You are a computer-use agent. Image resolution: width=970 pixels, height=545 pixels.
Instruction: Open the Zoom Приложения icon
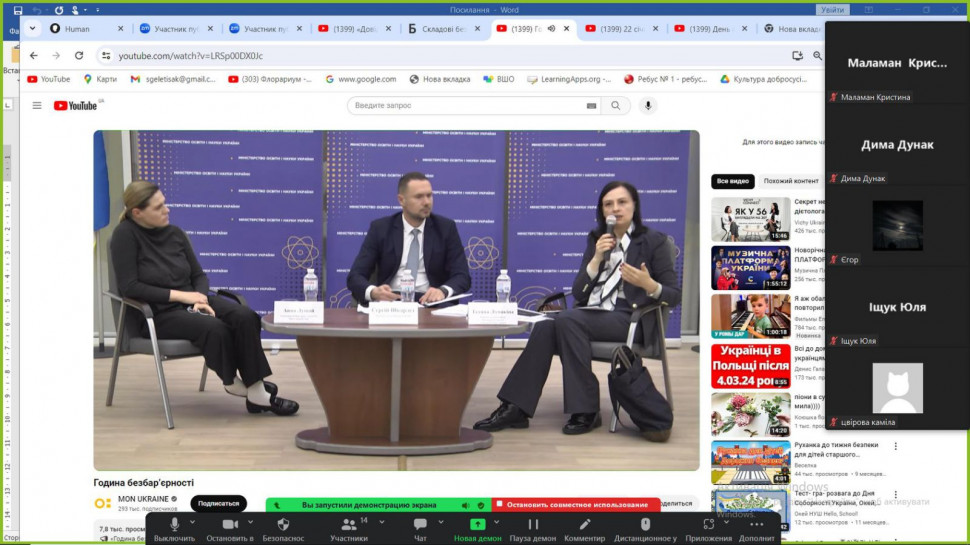(708, 530)
